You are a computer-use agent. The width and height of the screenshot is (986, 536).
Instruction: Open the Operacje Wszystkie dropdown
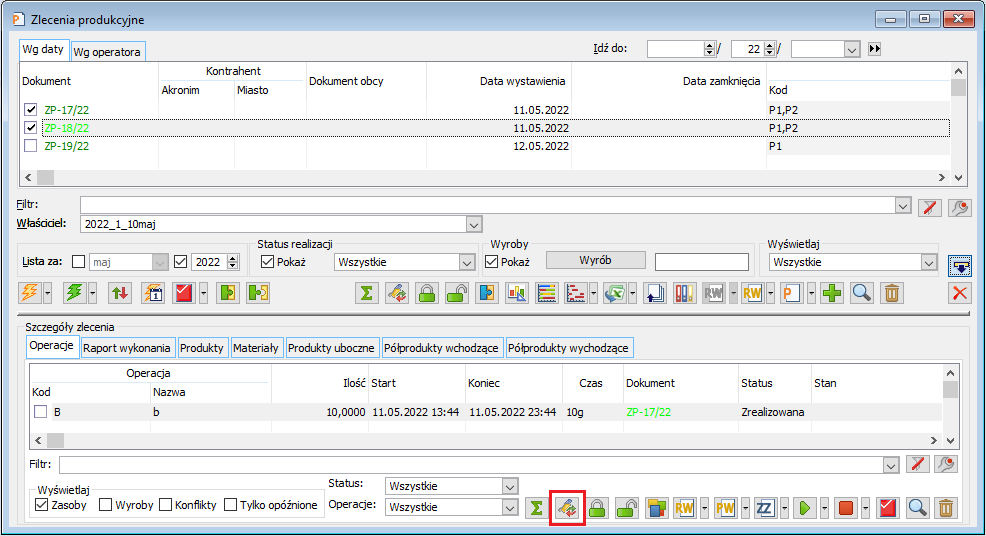[x=510, y=507]
